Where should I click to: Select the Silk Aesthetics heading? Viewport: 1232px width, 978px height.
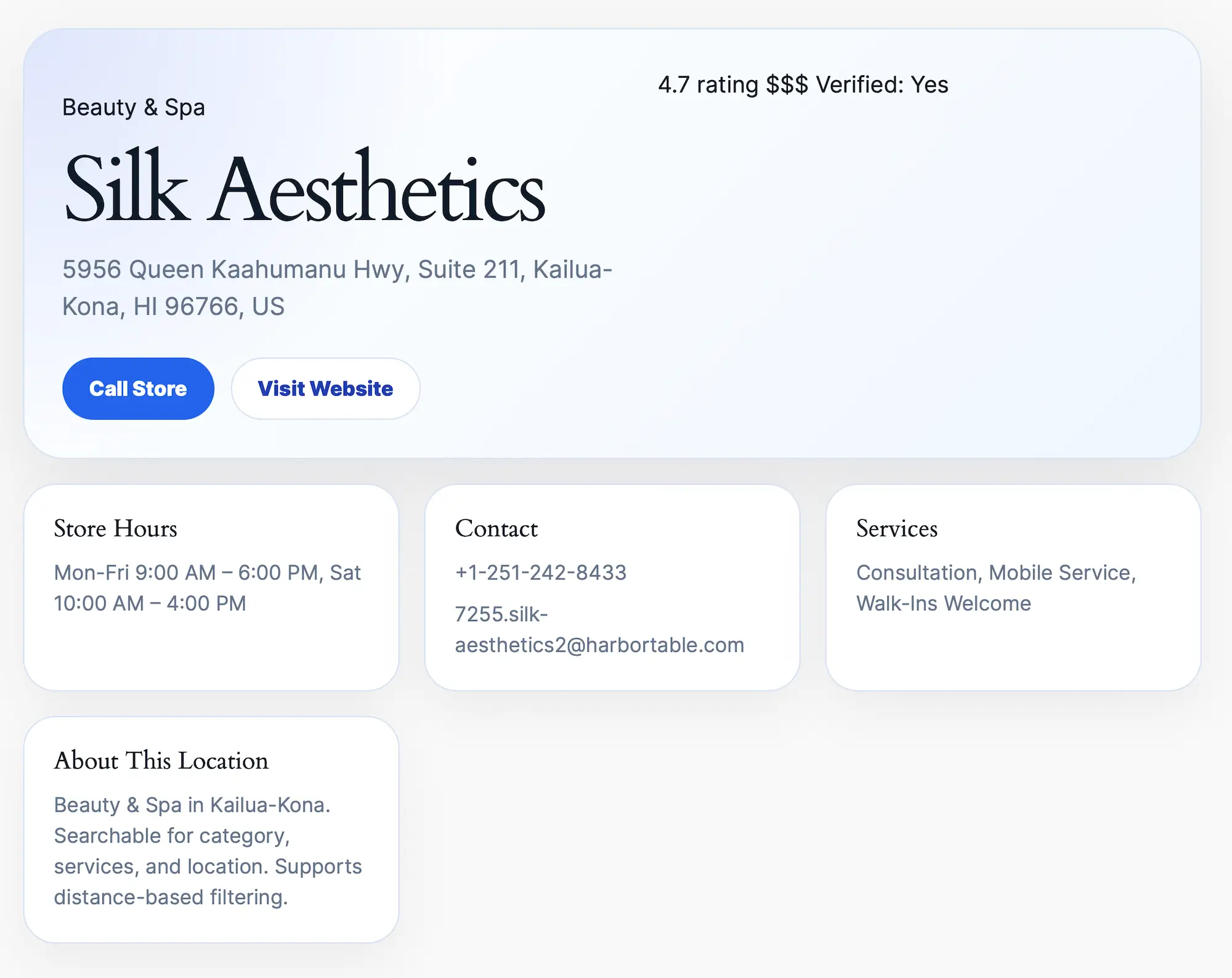pyautogui.click(x=305, y=186)
